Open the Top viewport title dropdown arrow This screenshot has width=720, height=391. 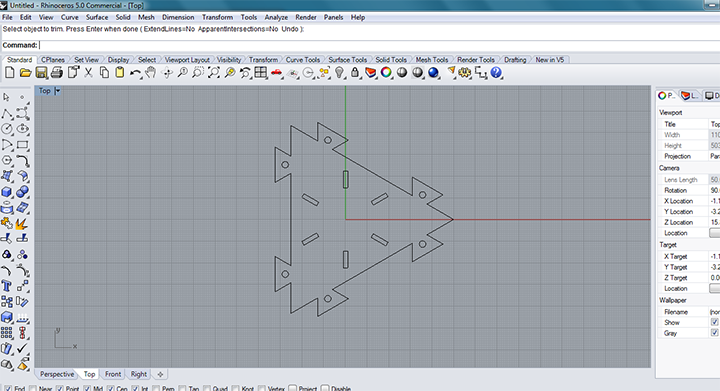coord(57,91)
